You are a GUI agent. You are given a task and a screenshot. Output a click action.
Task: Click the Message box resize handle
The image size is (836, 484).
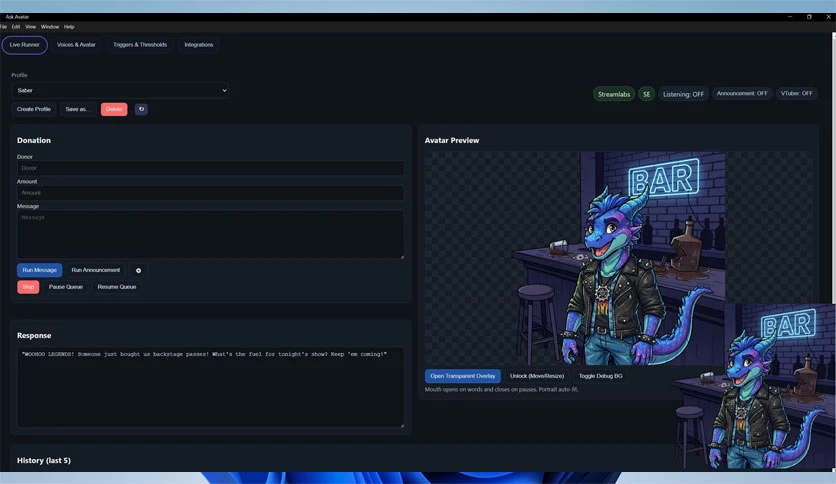(402, 257)
